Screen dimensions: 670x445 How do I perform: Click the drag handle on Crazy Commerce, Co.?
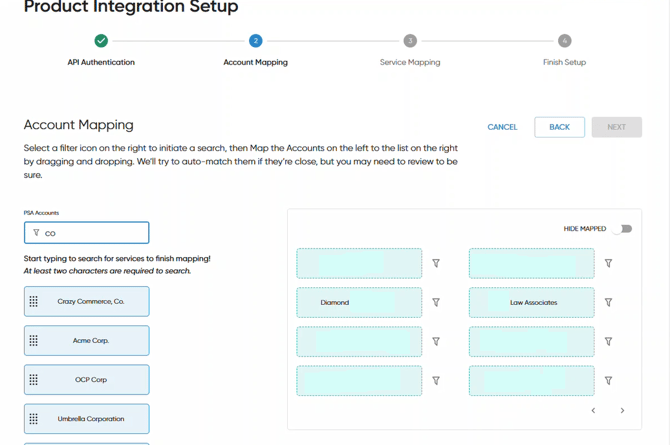[34, 301]
